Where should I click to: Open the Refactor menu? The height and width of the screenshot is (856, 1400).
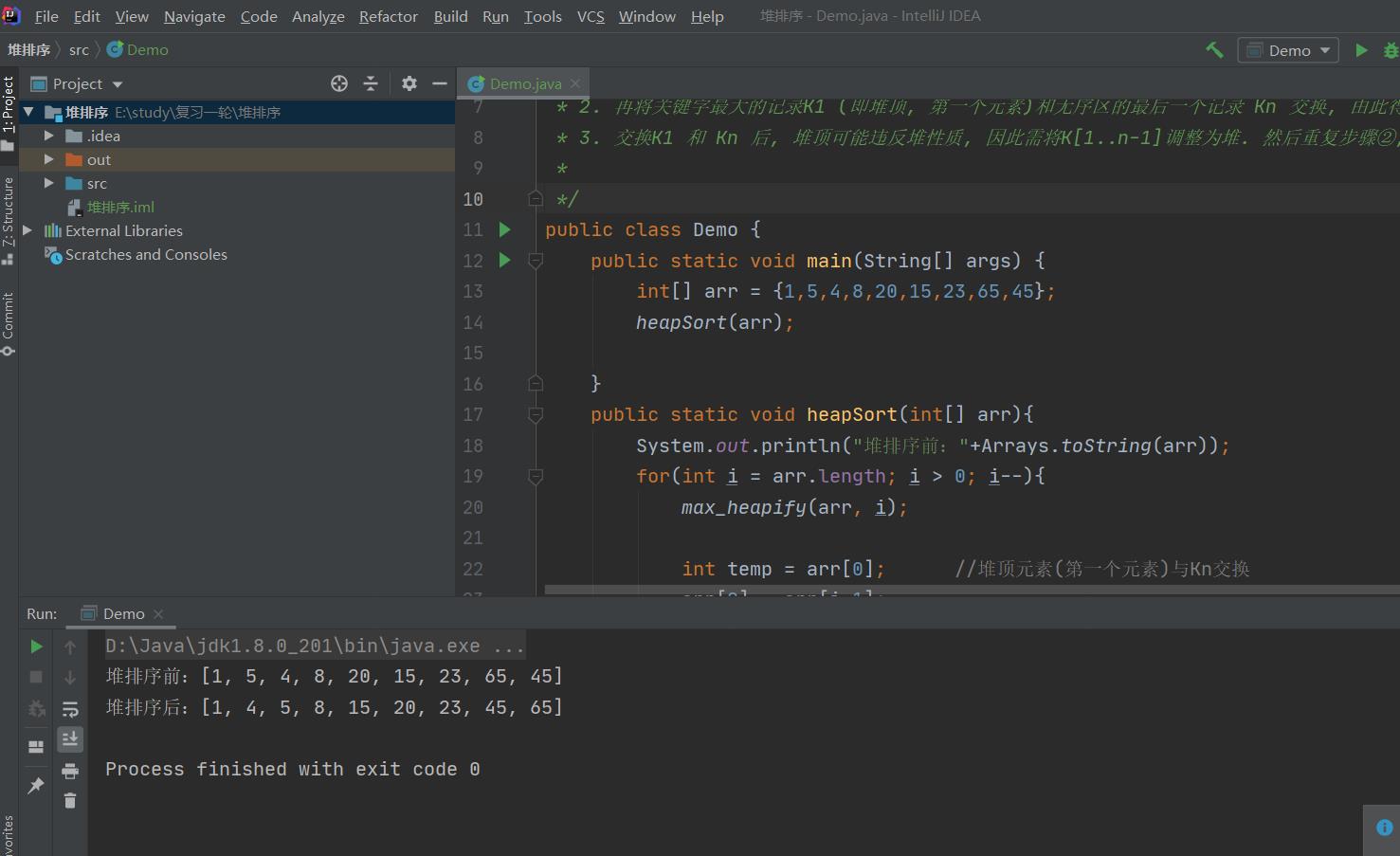[389, 16]
